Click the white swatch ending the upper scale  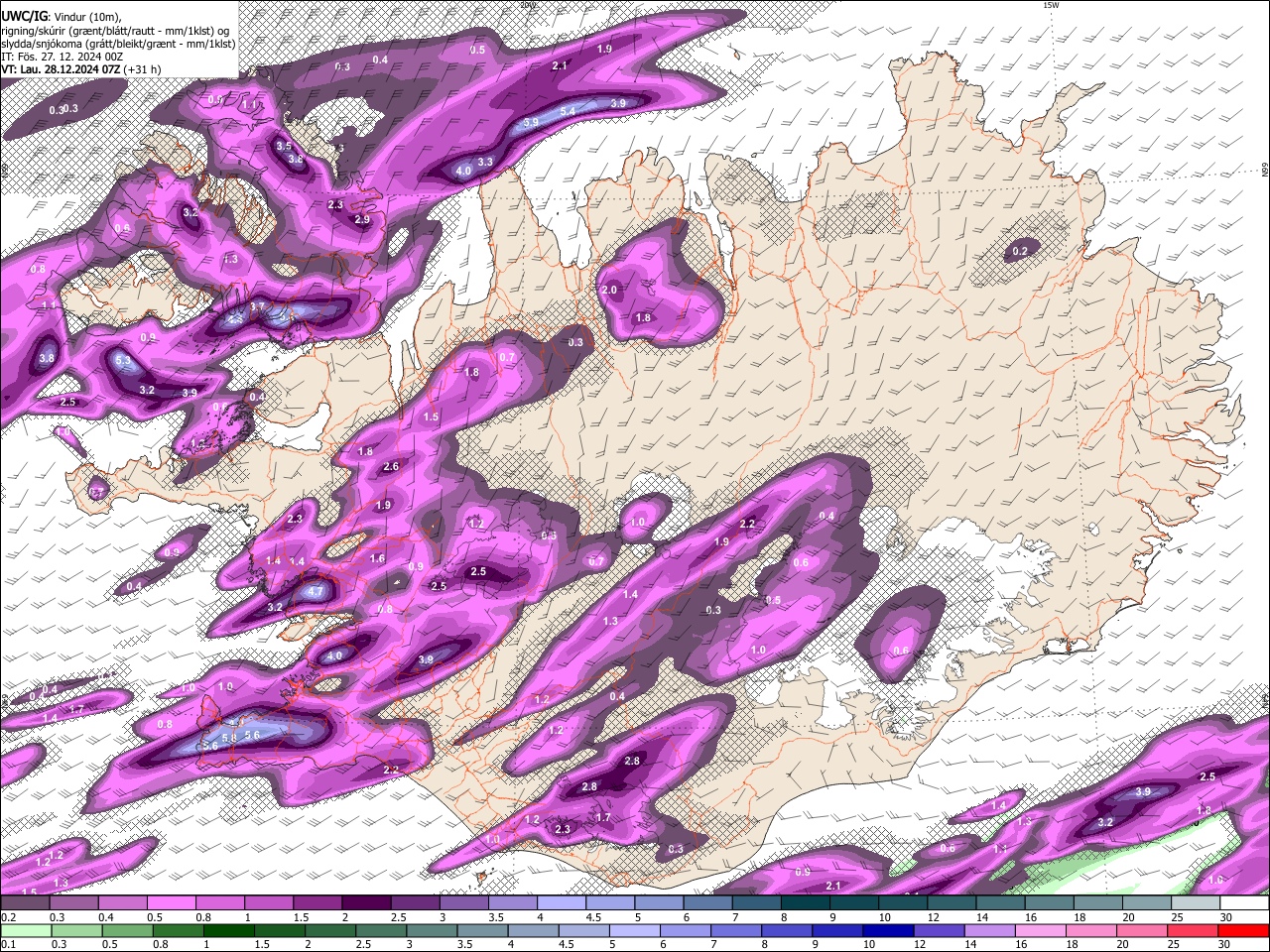tap(1244, 903)
